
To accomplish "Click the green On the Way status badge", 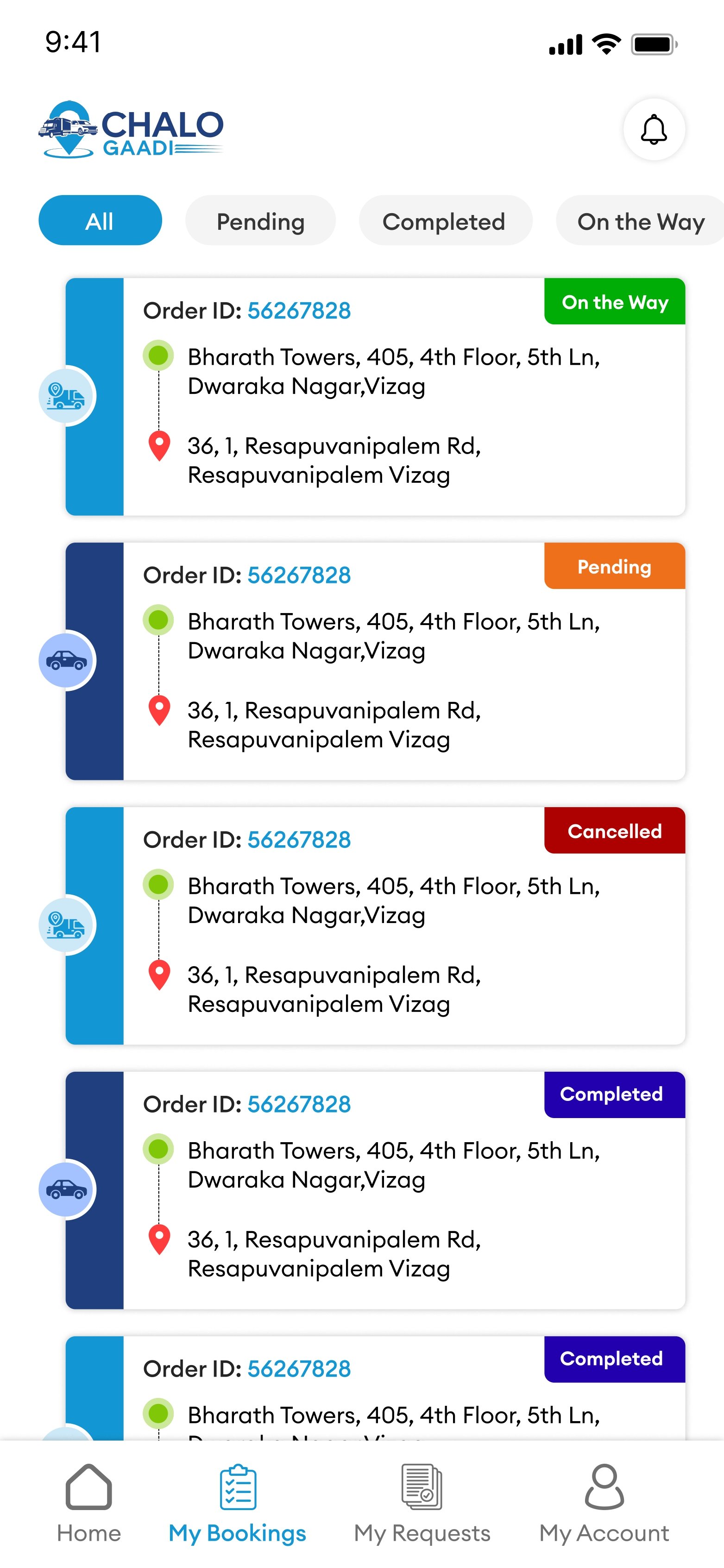I will (x=615, y=302).
